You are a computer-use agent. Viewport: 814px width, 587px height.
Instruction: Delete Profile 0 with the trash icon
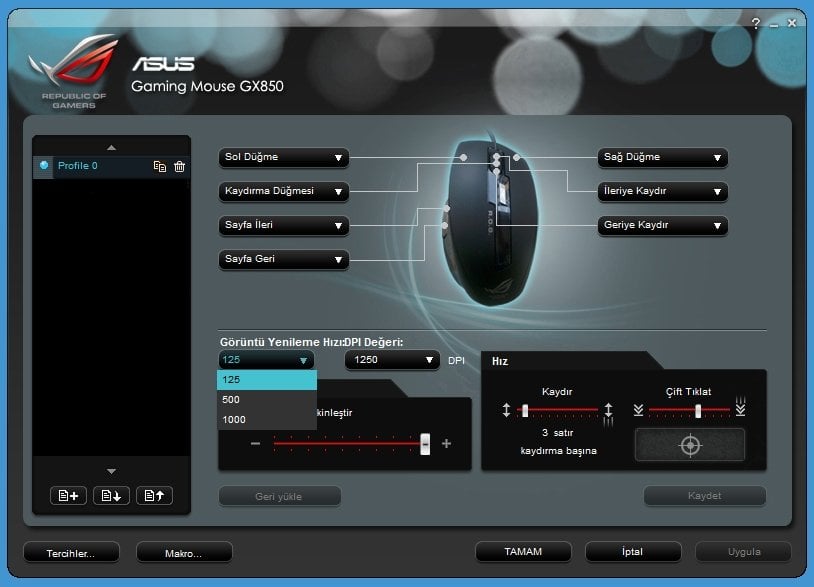coord(181,166)
